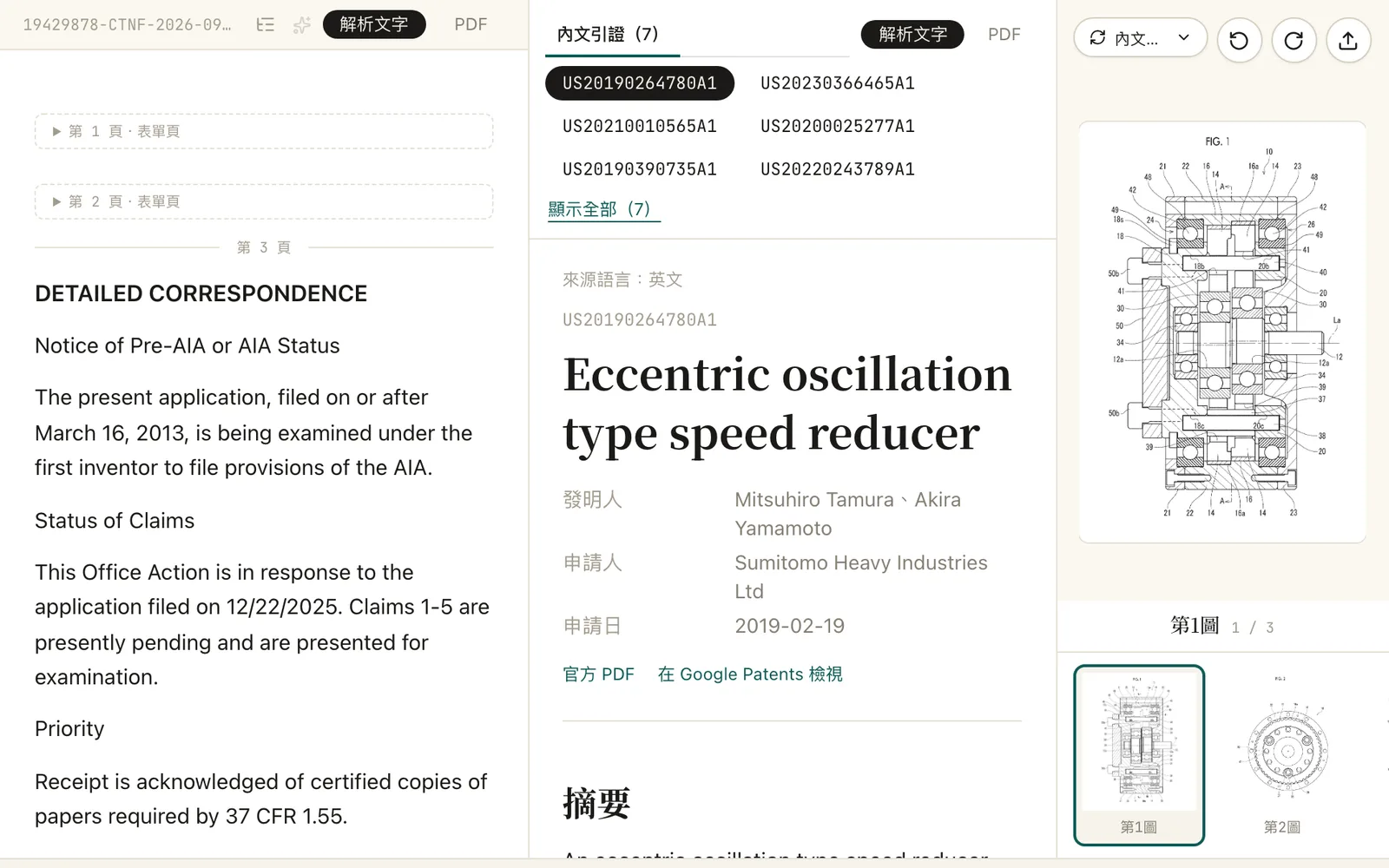Viewport: 1389px width, 868px height.
Task: Select citation US20190264780A1 chip
Action: 640,83
